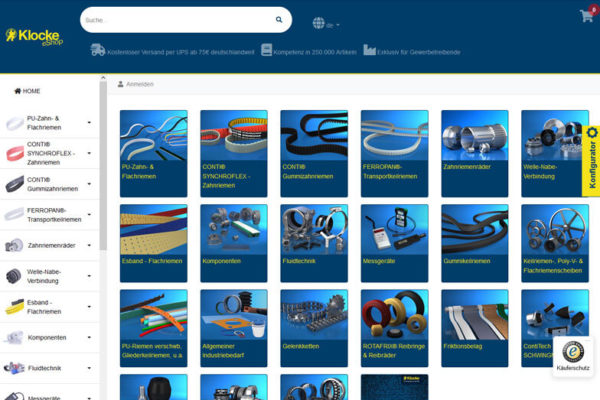600x400 pixels.
Task: Click CONTI SYNCHROFLEX red belt sidebar icon
Action: tap(15, 153)
